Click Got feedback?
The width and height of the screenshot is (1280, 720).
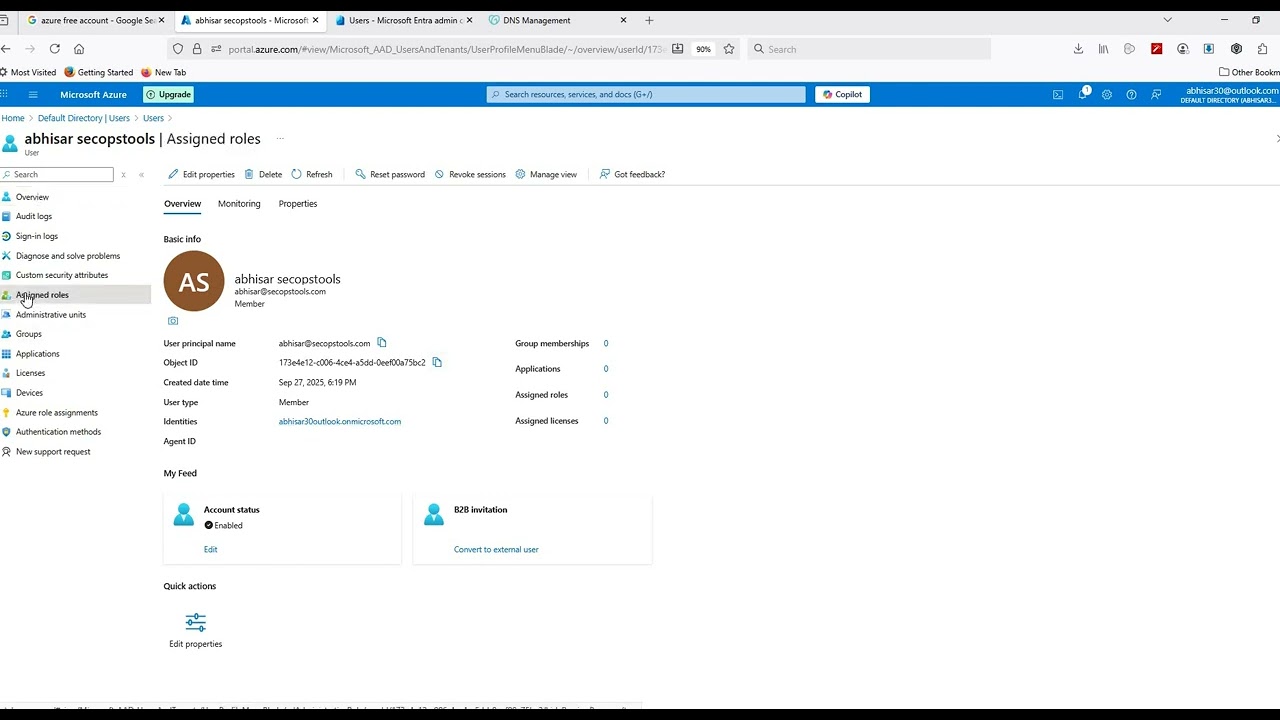click(632, 174)
